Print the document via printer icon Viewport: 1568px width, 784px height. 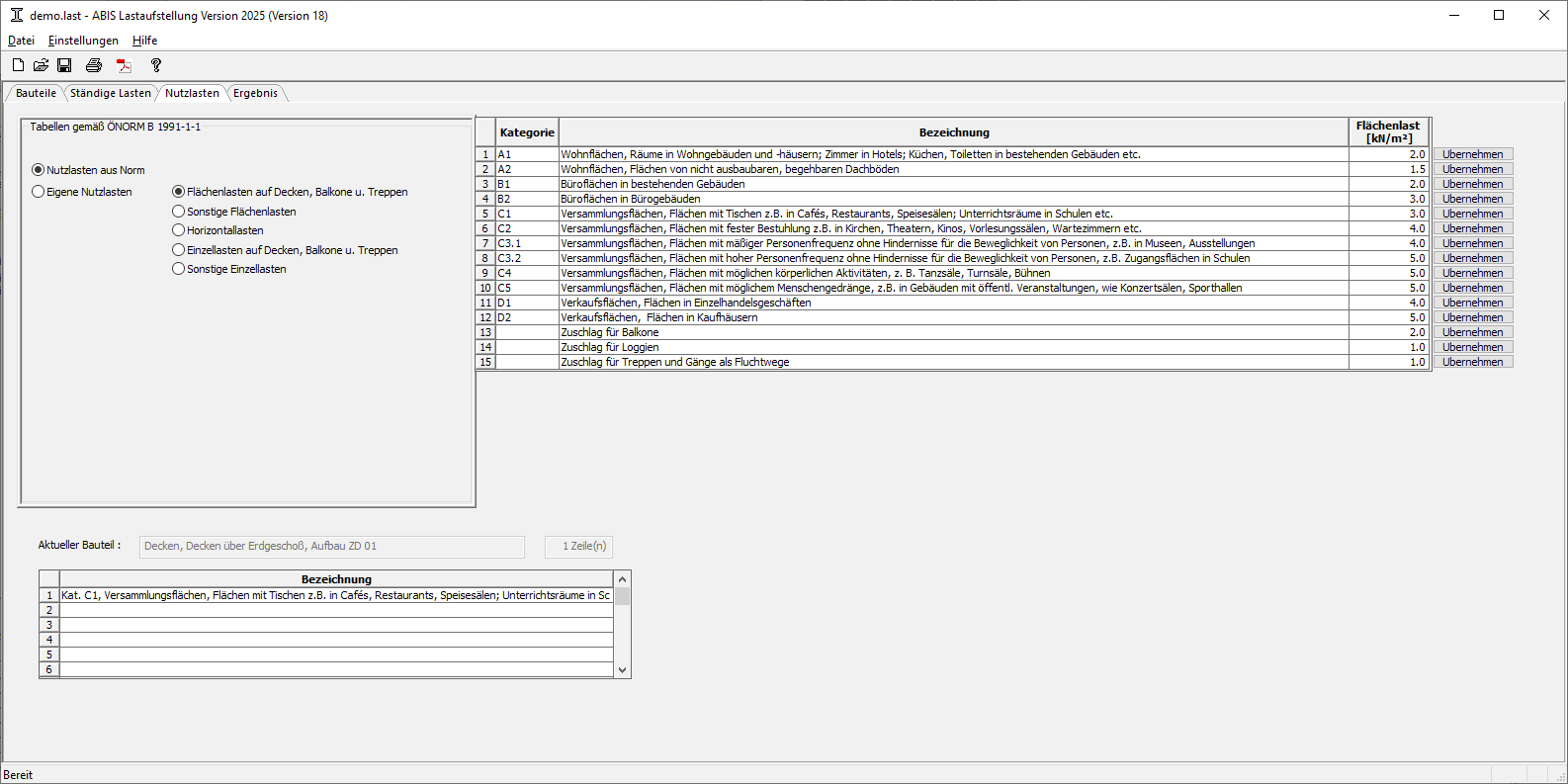pos(94,65)
